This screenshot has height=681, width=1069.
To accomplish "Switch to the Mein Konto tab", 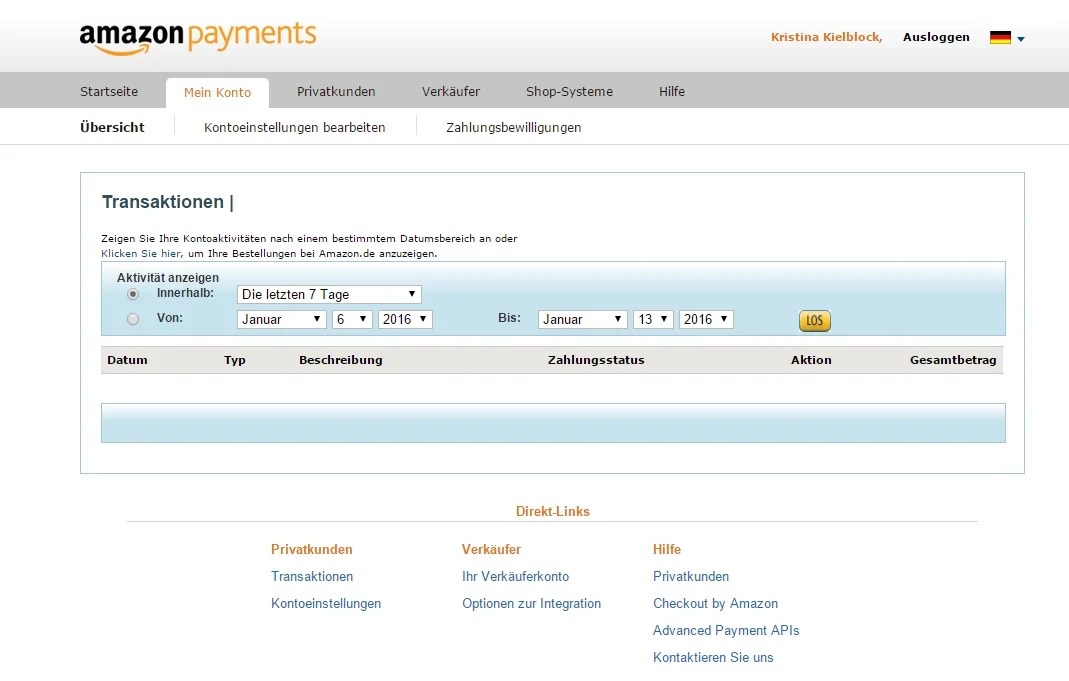I will pos(217,92).
